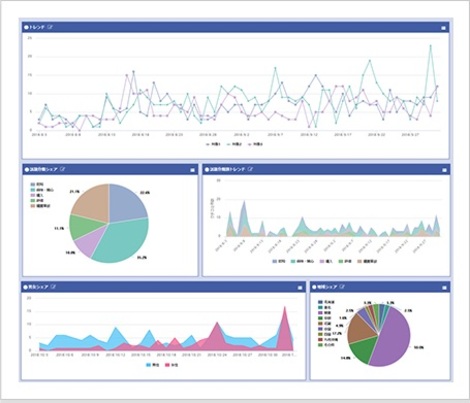
Task: Click the edit icon on the regional pie chart panel
Action: pos(342,287)
